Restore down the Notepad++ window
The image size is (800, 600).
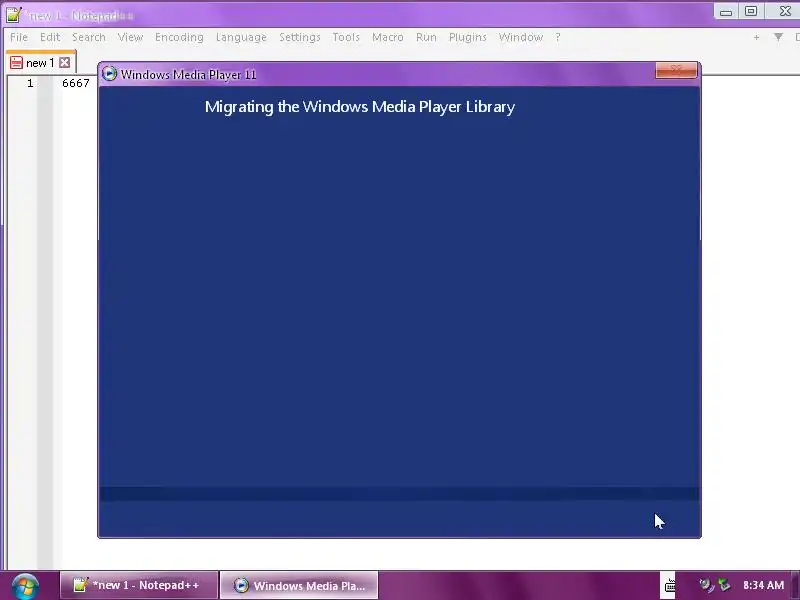pos(751,11)
